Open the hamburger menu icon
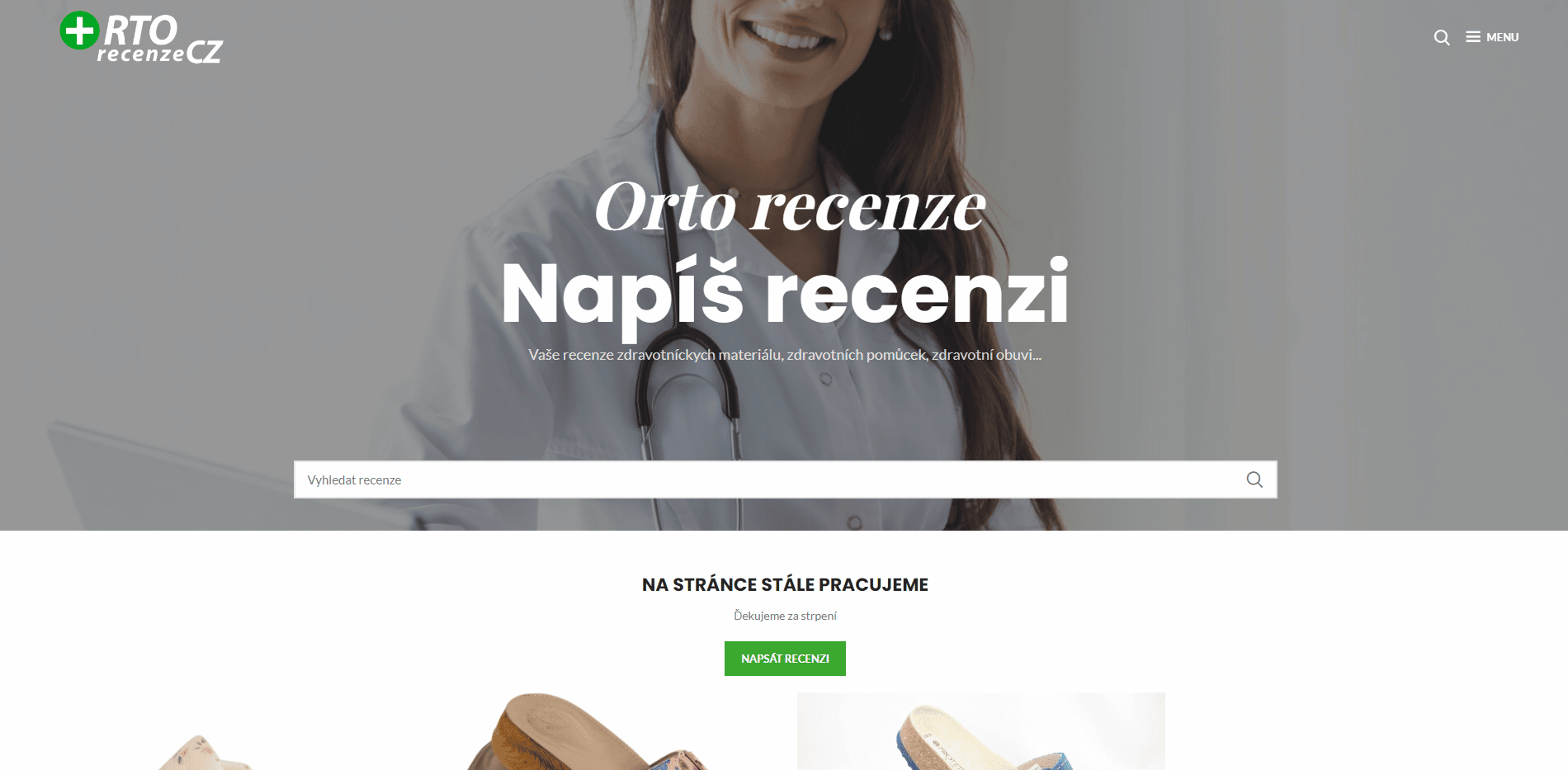Viewport: 1568px width, 770px height. coord(1473,37)
